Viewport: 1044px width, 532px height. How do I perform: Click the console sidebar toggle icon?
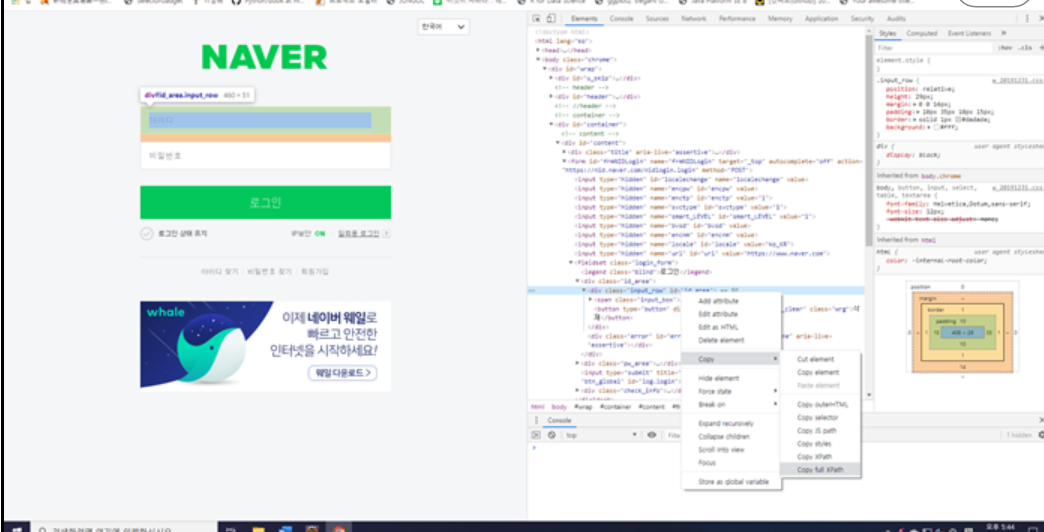pos(535,435)
